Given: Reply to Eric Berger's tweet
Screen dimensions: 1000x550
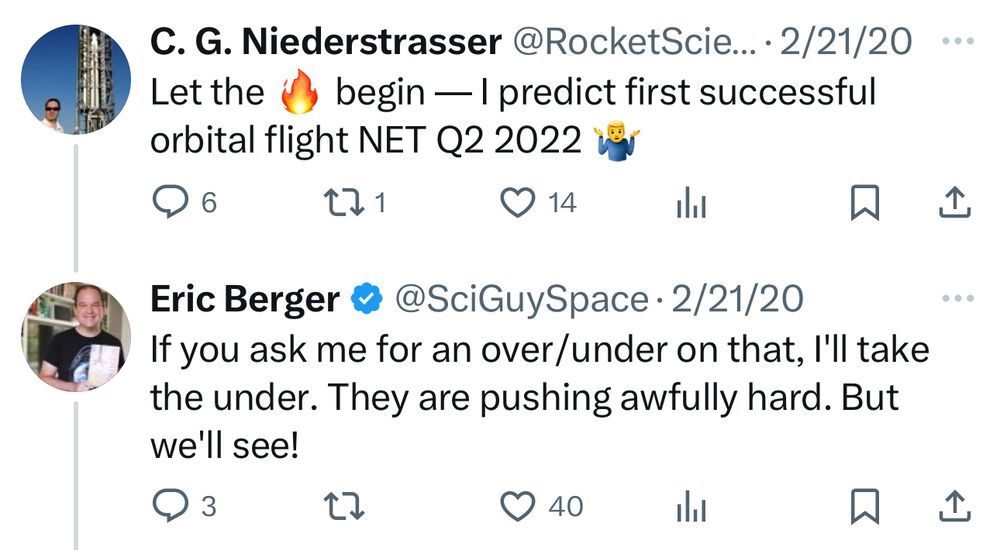Looking at the screenshot, I should tap(169, 507).
